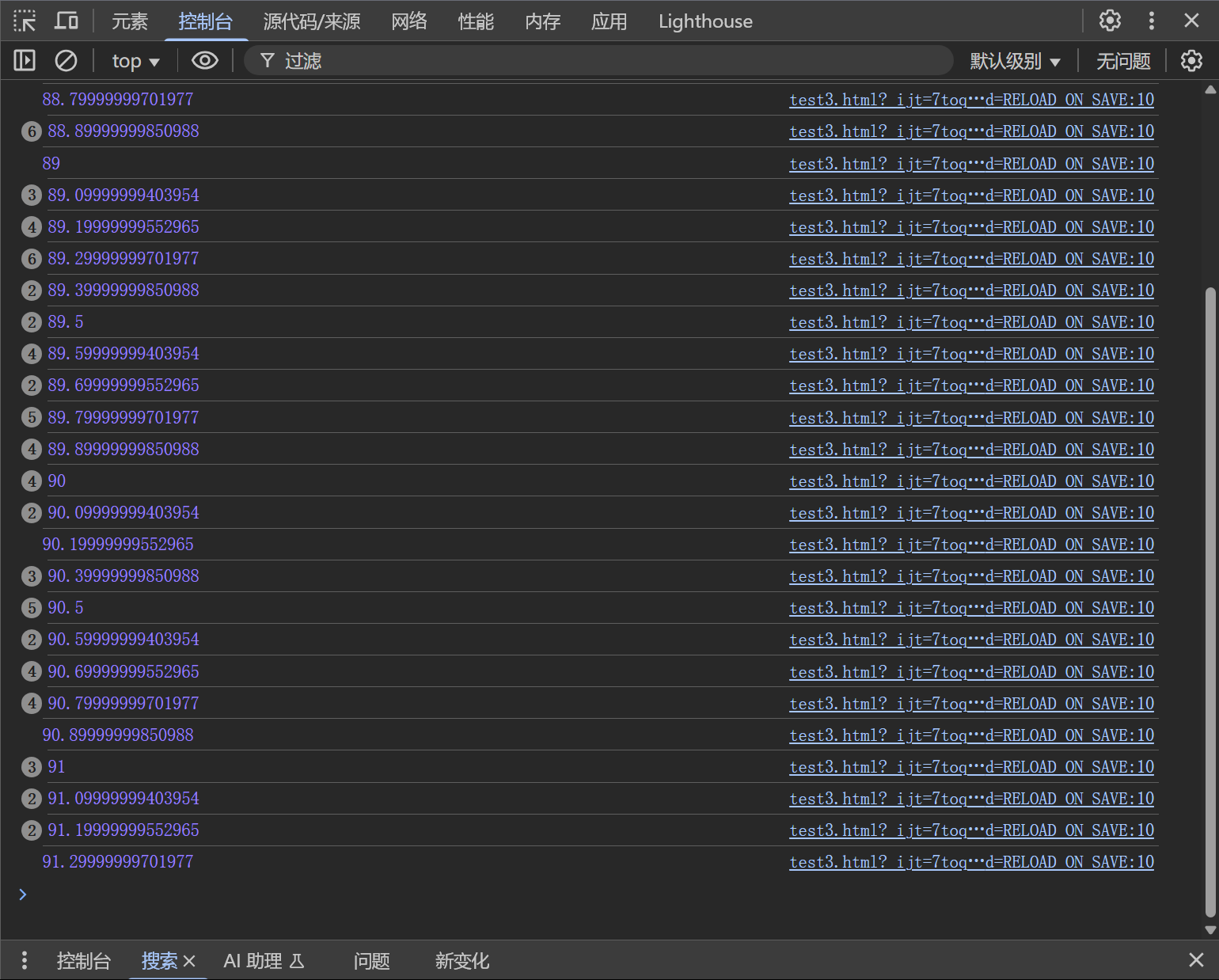
Task: Toggle the device toolbar icon
Action: click(66, 21)
